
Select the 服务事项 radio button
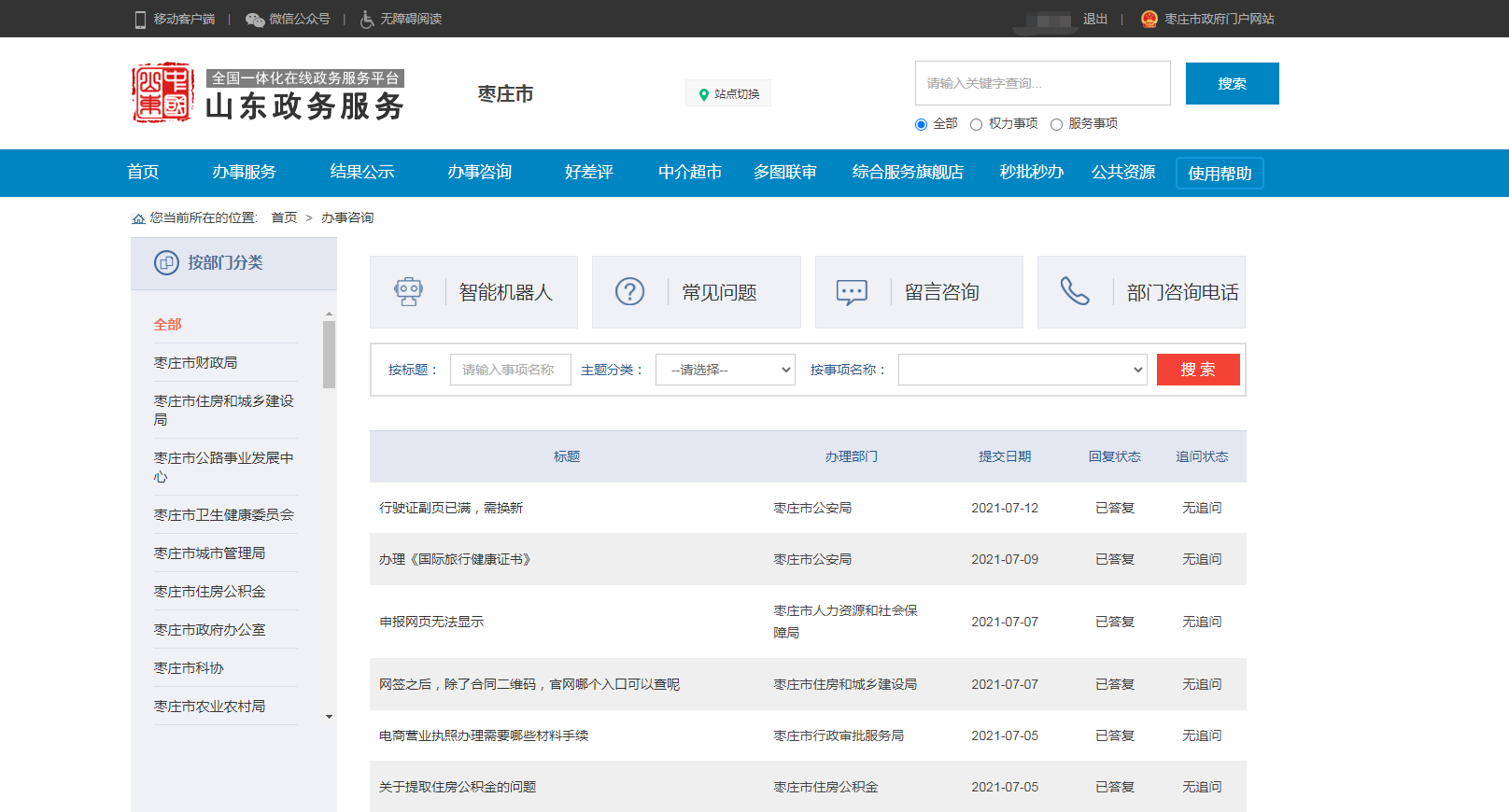(x=1057, y=124)
